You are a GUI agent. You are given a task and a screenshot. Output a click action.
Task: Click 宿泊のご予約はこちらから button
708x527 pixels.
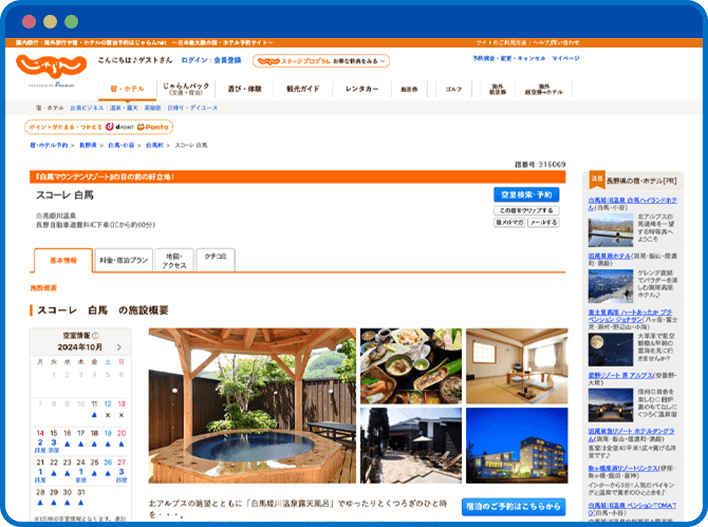[x=513, y=507]
